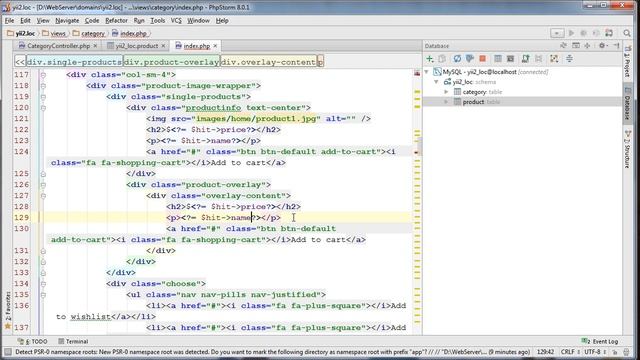
Task: Collapse the MySQL yii2_loc@localhost node
Action: coord(427,72)
